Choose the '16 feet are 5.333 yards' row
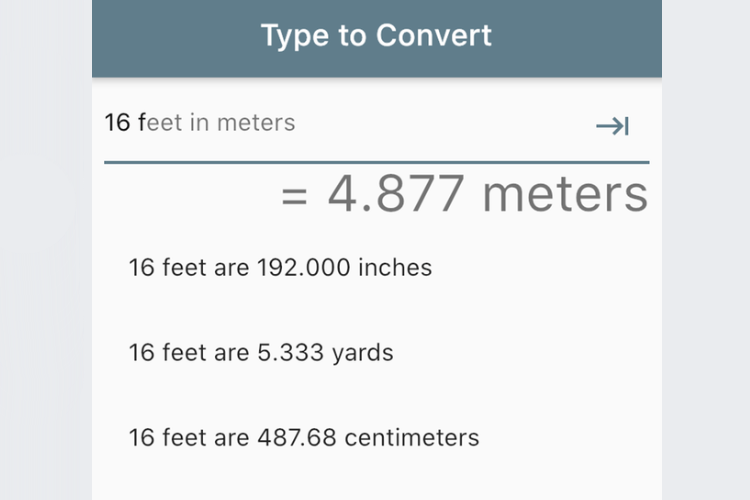The image size is (750, 500). [x=376, y=353]
